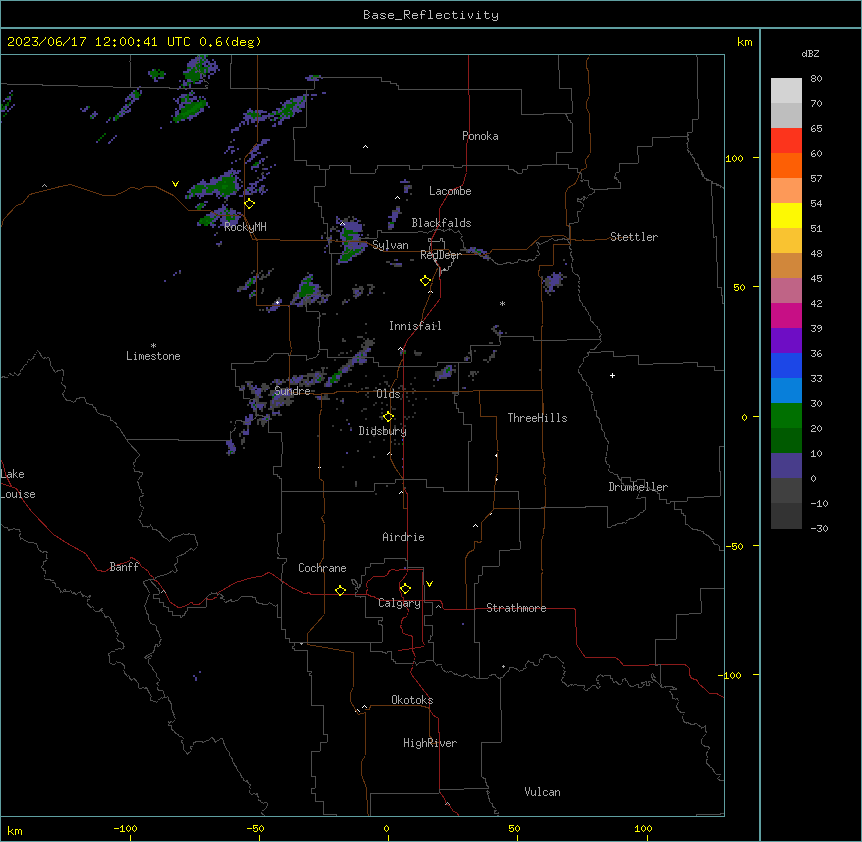The height and width of the screenshot is (842, 862).
Task: Click the radar echo west of Sylvan
Action: [x=350, y=240]
